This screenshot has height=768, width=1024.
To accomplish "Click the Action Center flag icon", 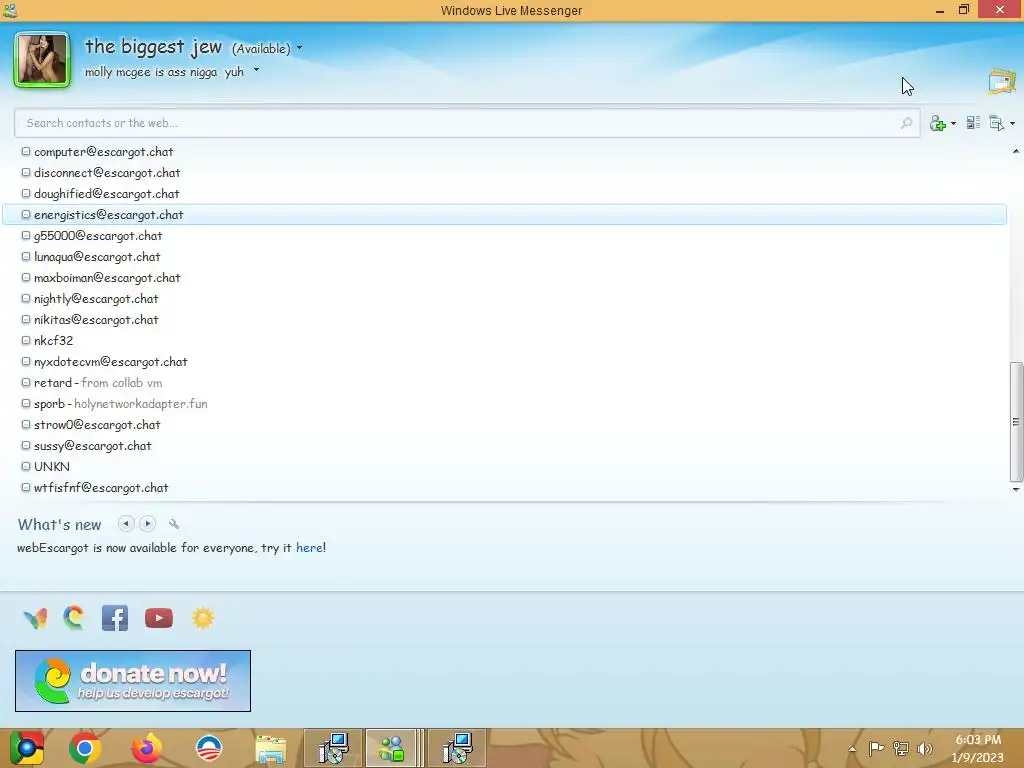I will (x=876, y=749).
